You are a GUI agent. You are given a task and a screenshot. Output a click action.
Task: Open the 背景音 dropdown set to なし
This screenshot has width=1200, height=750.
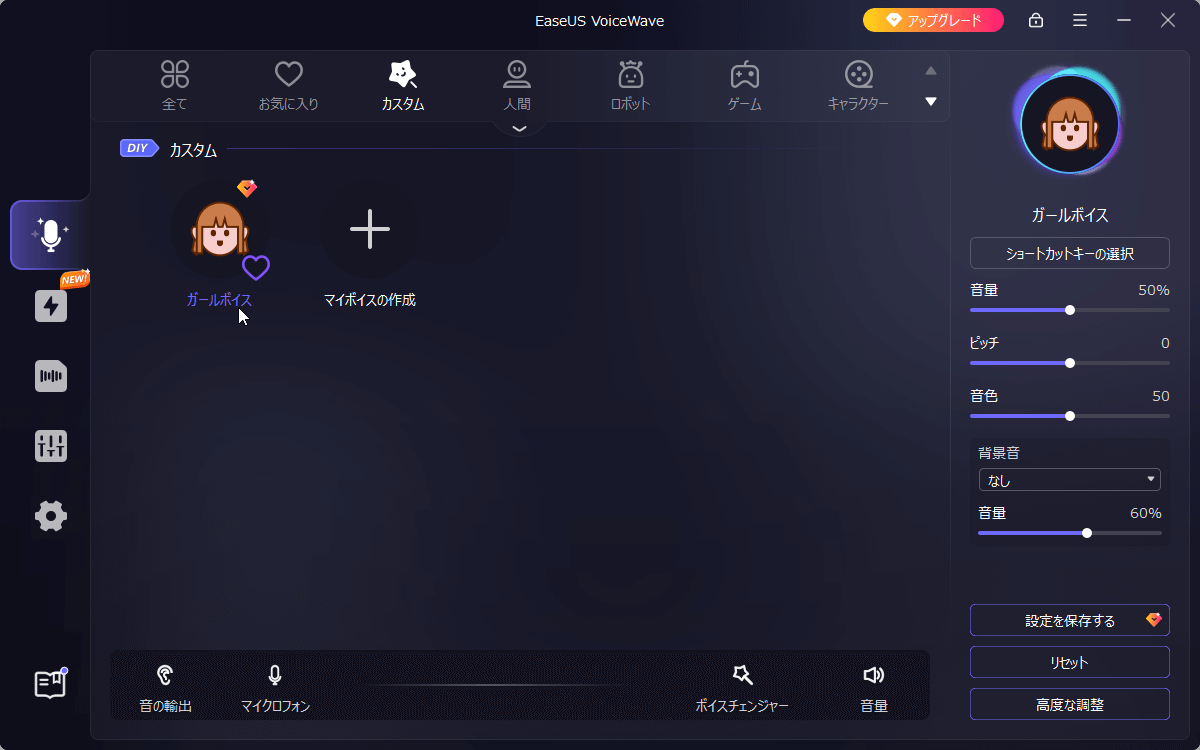coord(1069,480)
